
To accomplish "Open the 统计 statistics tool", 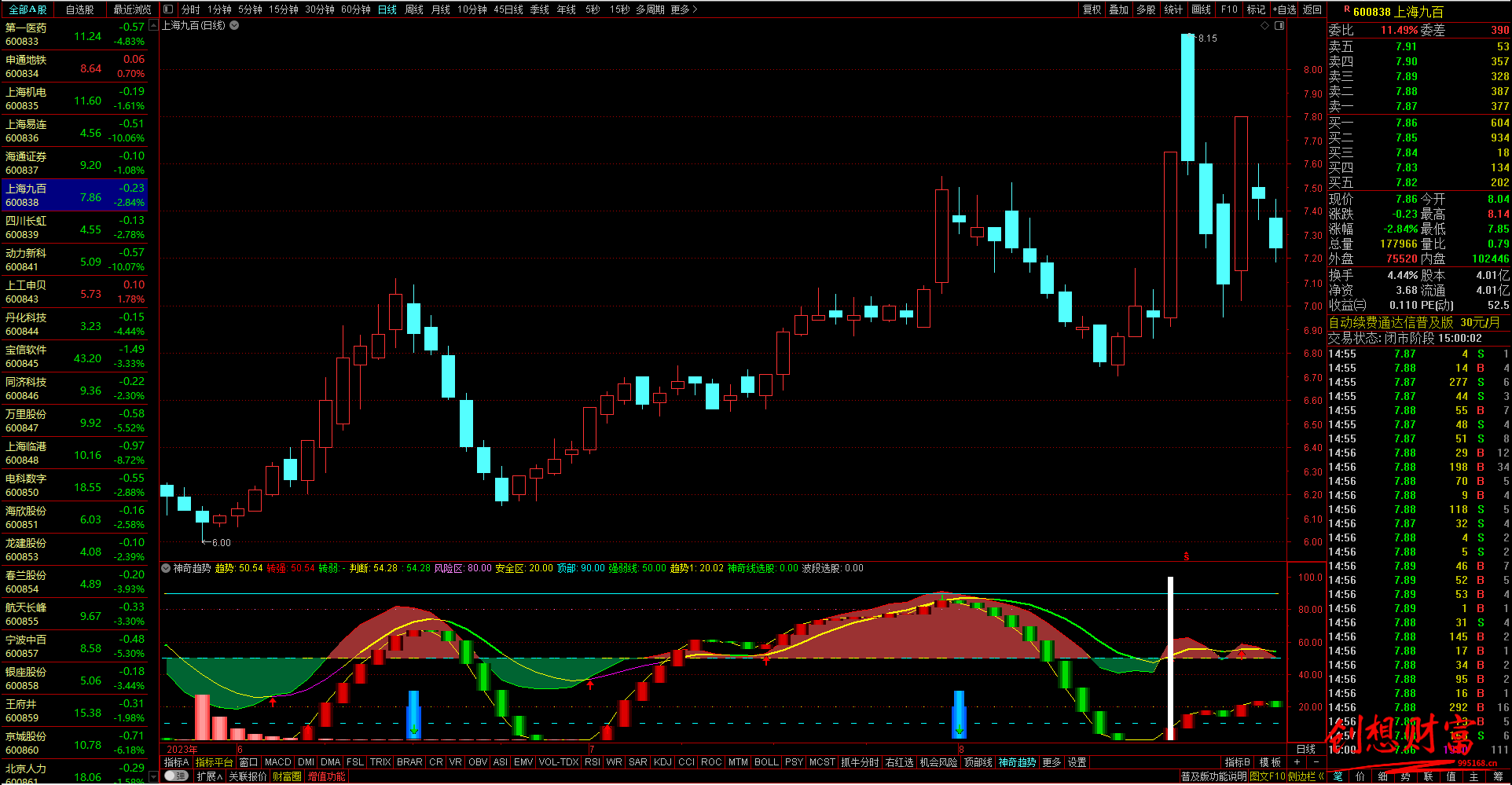I will tap(1173, 9).
